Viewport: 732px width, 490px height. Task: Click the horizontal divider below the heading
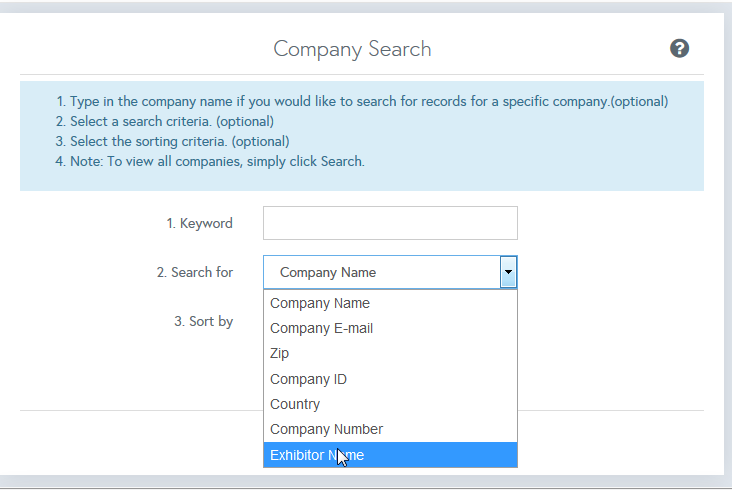pos(362,75)
